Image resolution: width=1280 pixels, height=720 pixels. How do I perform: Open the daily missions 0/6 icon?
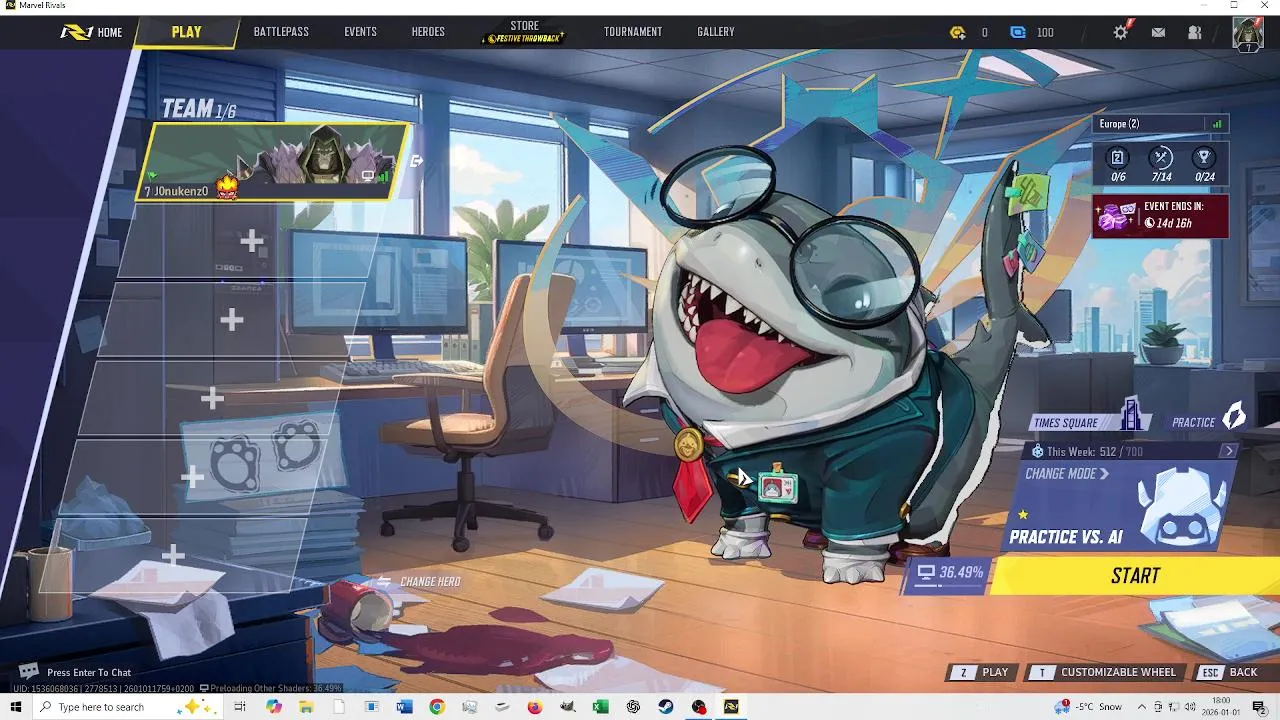(1118, 157)
